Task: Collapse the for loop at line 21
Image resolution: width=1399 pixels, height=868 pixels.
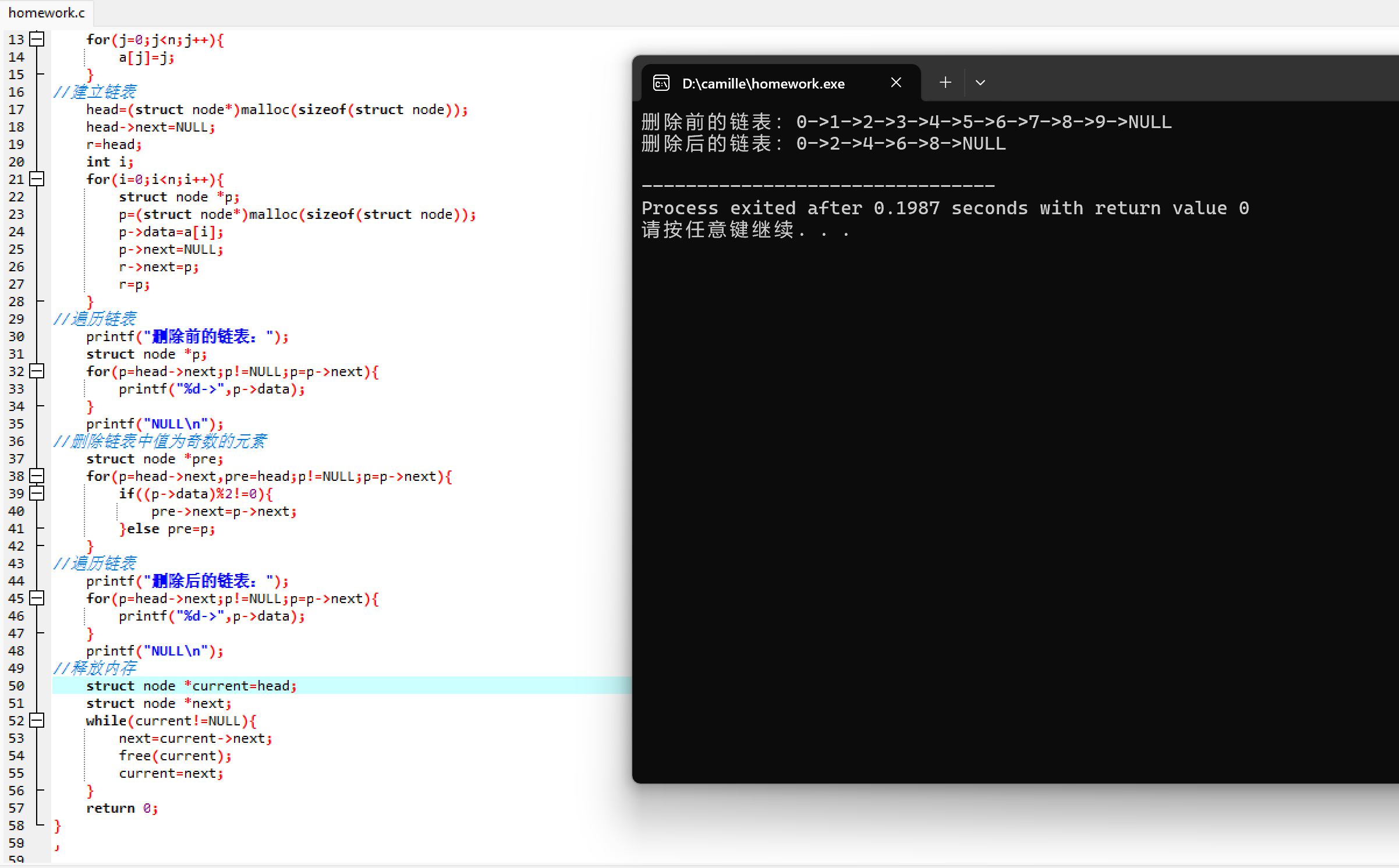Action: (37, 179)
